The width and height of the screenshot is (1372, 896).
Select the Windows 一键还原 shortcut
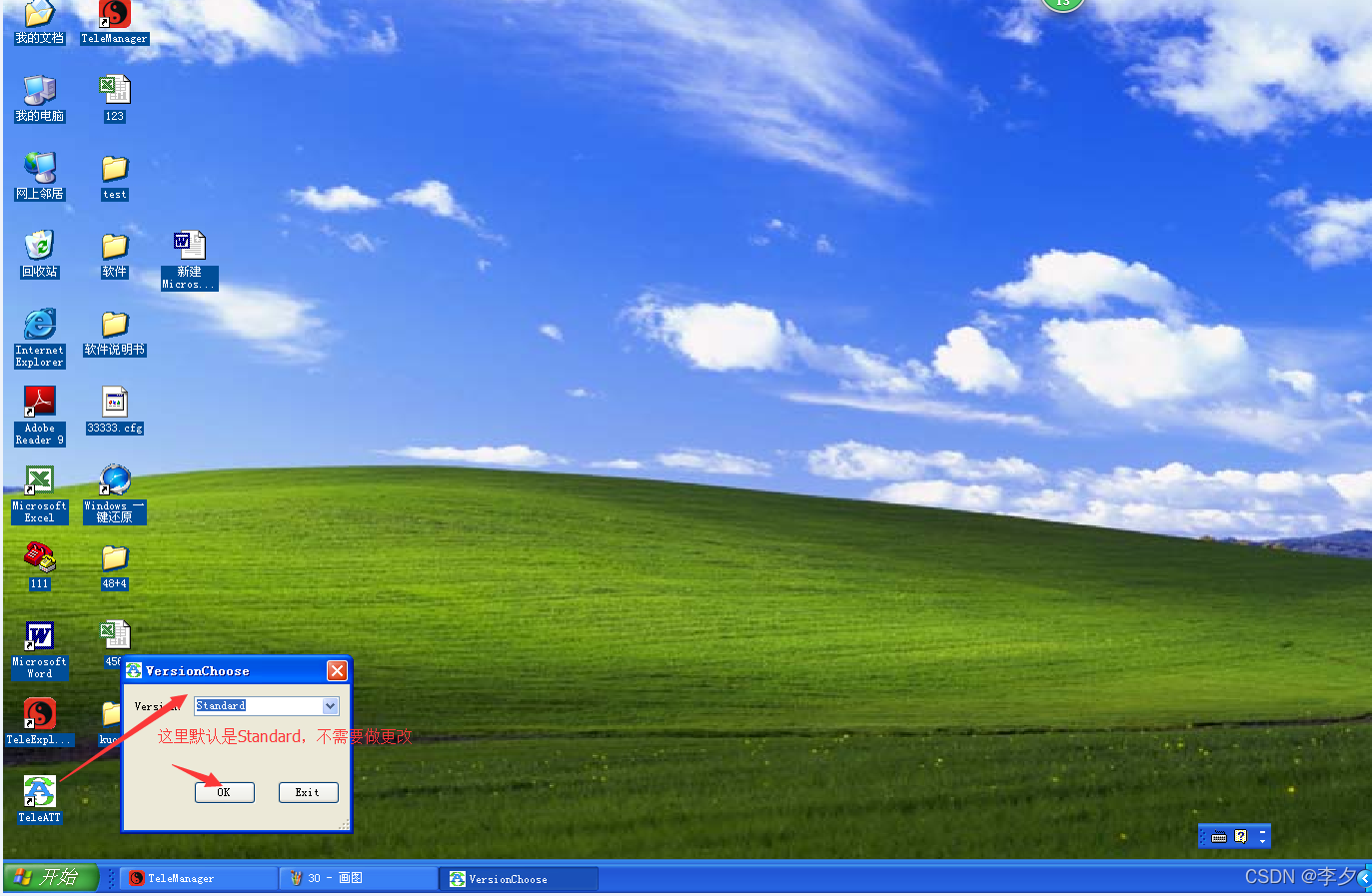click(x=115, y=494)
